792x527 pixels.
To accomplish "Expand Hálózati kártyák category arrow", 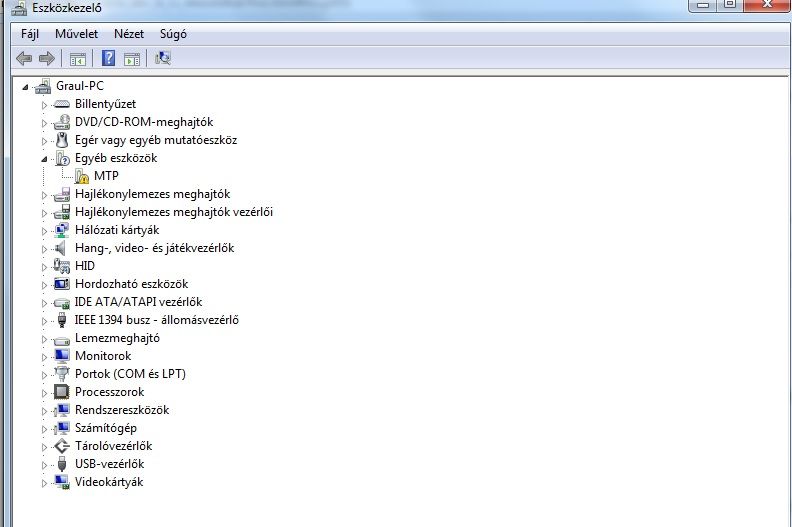I will click(44, 231).
